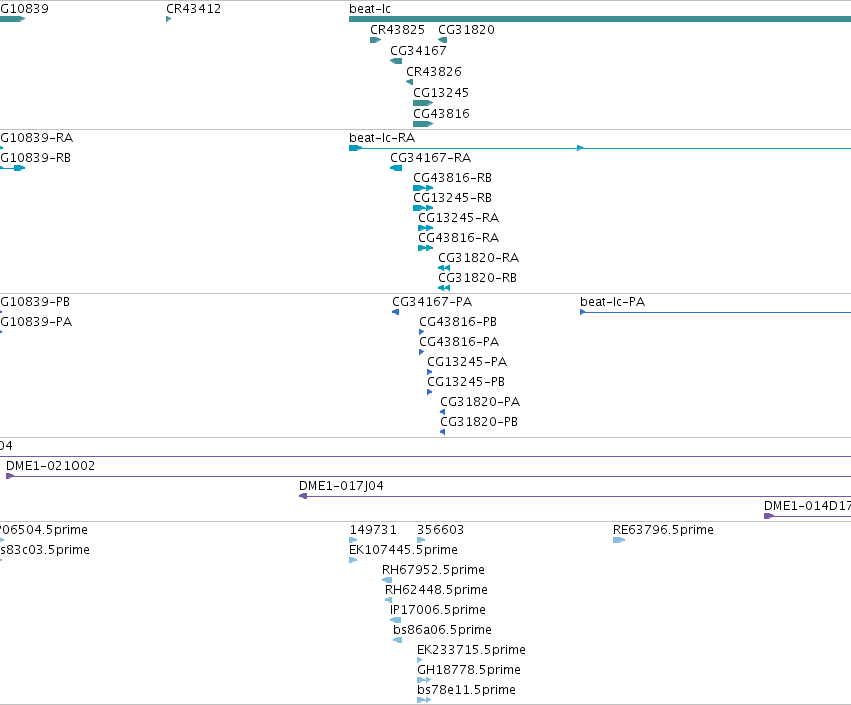Image resolution: width=851 pixels, height=705 pixels.
Task: Select the RE63796.5prime EST glyph
Action: [x=619, y=540]
